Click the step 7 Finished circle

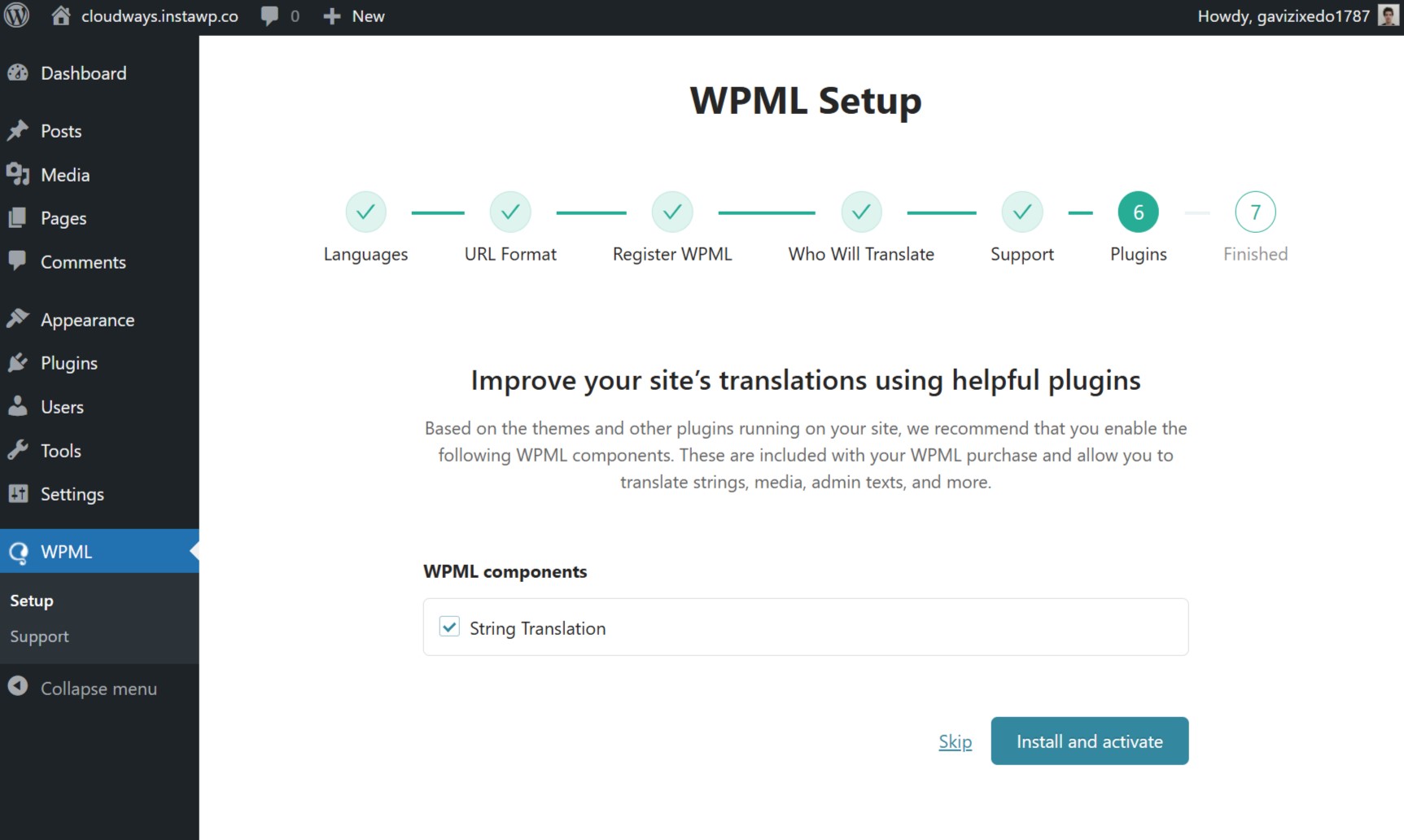click(x=1256, y=212)
